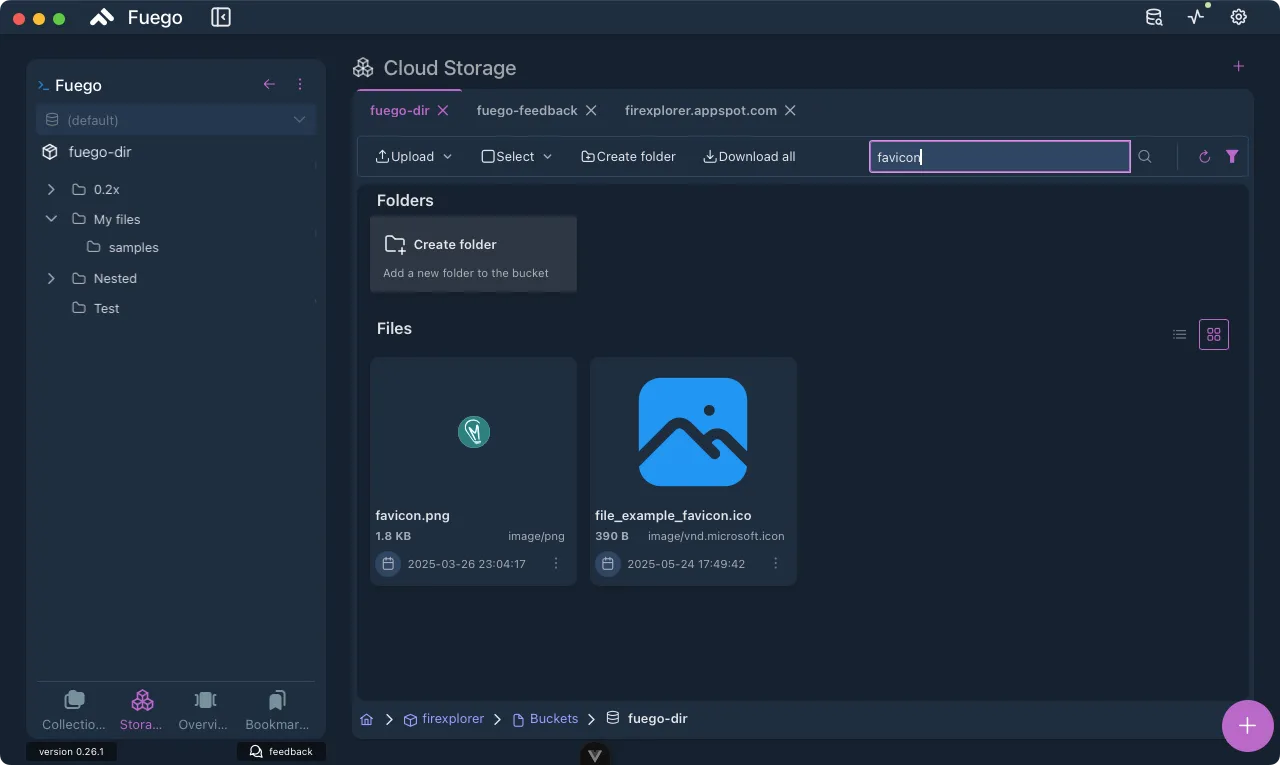Image resolution: width=1280 pixels, height=765 pixels.
Task: Switch to the fuego-feedback tab
Action: coord(527,111)
